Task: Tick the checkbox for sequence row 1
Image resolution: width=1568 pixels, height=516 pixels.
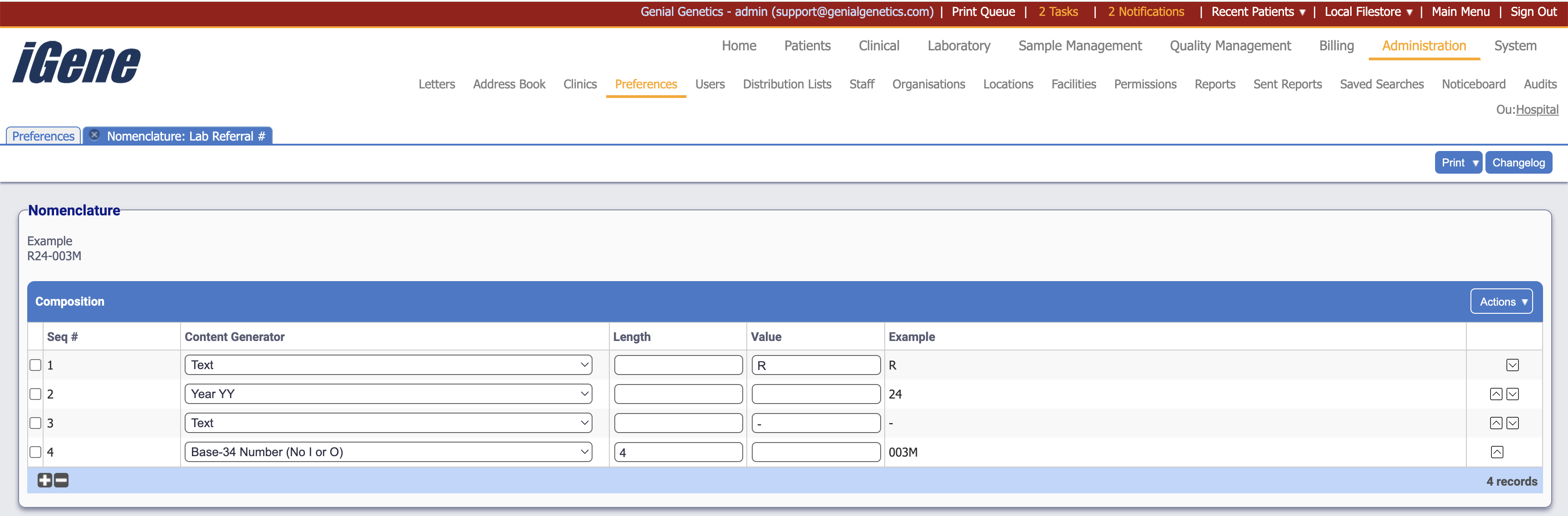Action: [x=35, y=365]
